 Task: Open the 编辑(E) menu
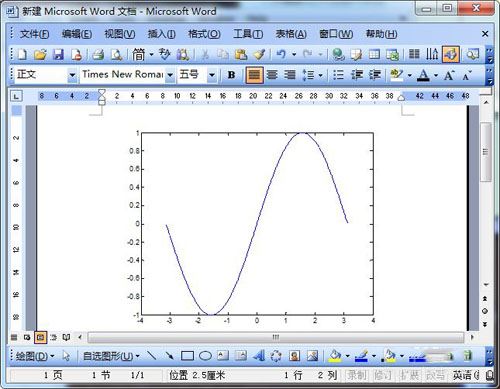pyautogui.click(x=77, y=34)
